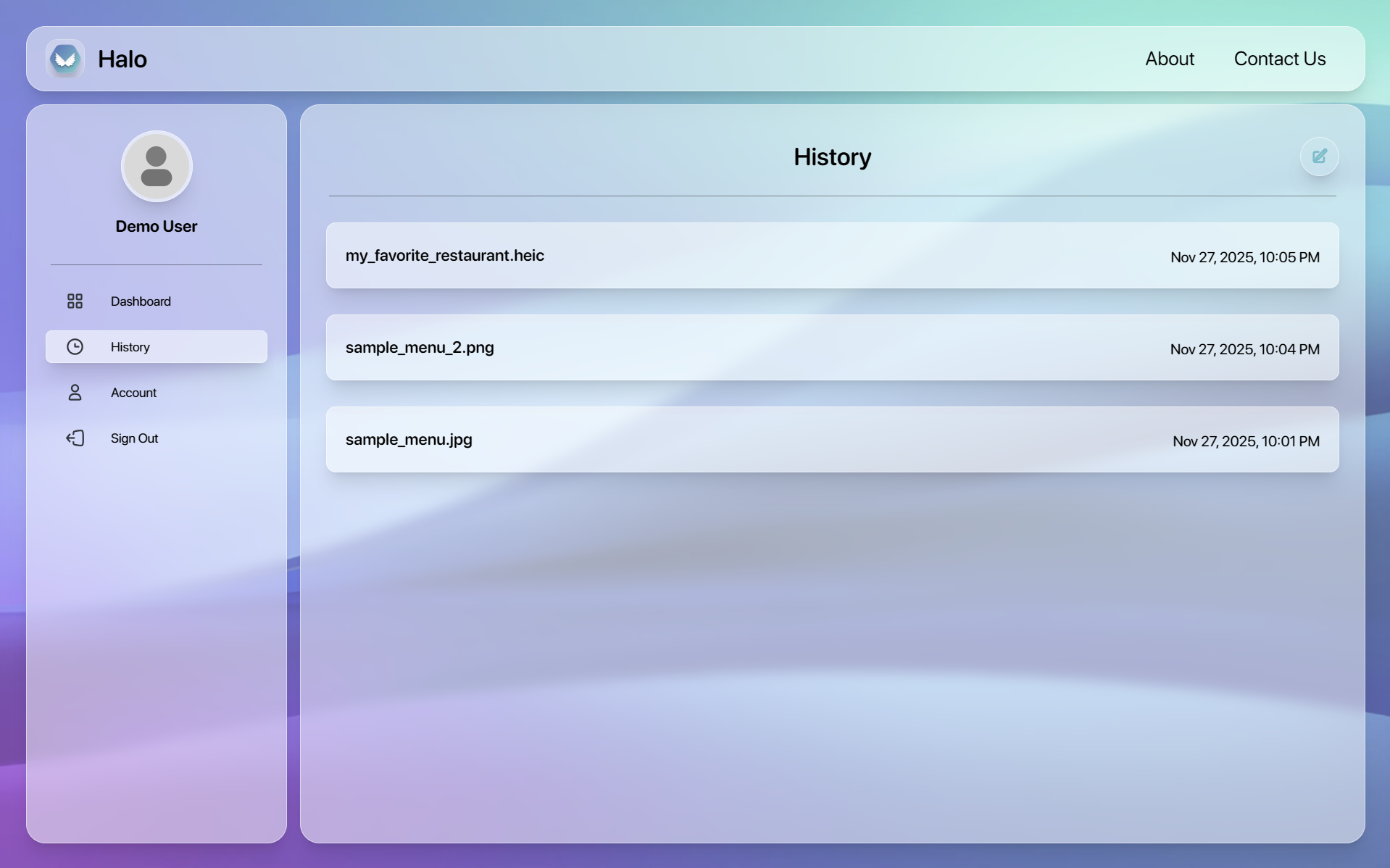The width and height of the screenshot is (1390, 868).
Task: Click the edit history pencil icon
Action: (x=1319, y=157)
